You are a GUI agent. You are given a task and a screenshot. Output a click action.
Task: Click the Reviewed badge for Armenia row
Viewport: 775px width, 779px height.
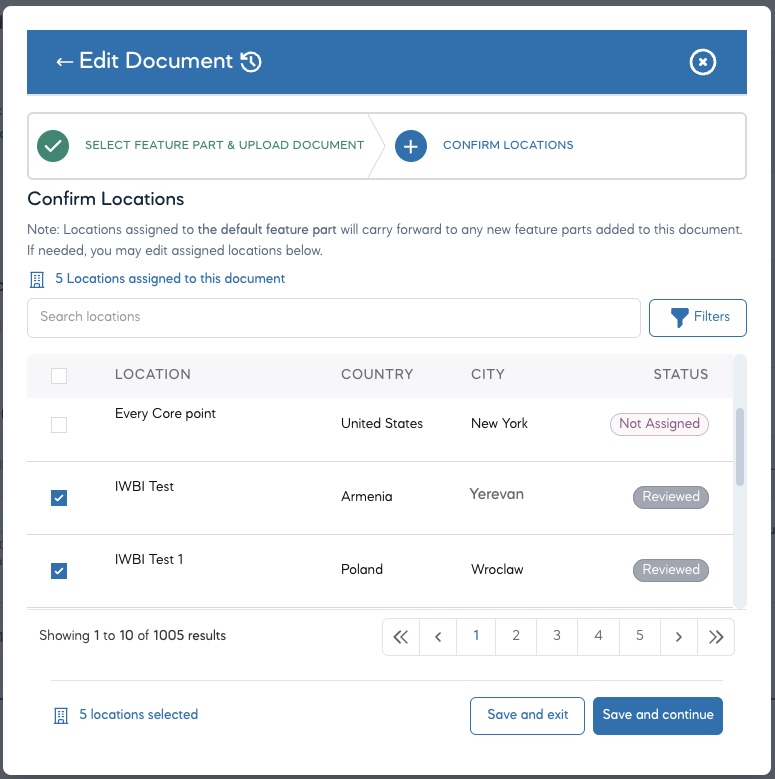[671, 497]
